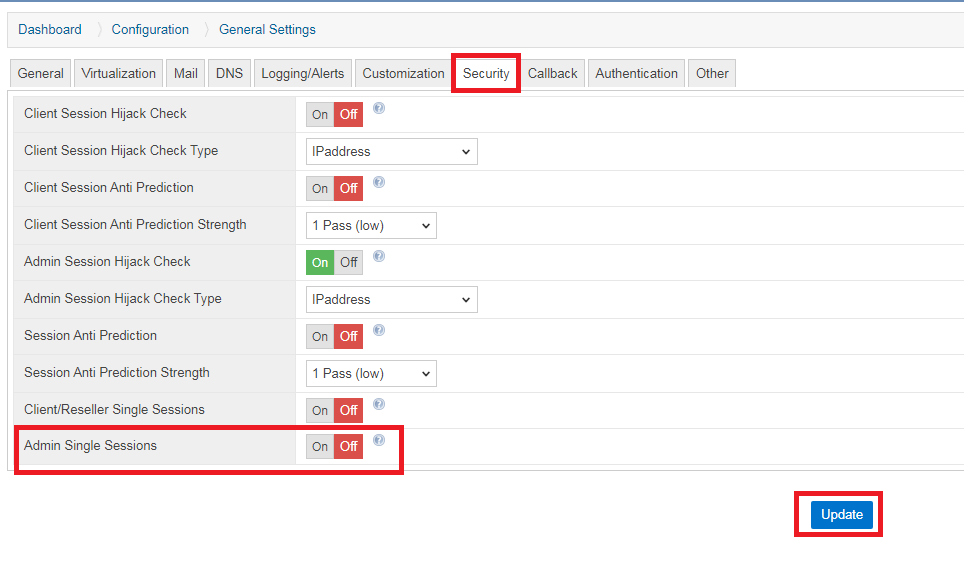964x564 pixels.
Task: Open Client Session Hijack Check Type dropdown
Action: pyautogui.click(x=391, y=151)
